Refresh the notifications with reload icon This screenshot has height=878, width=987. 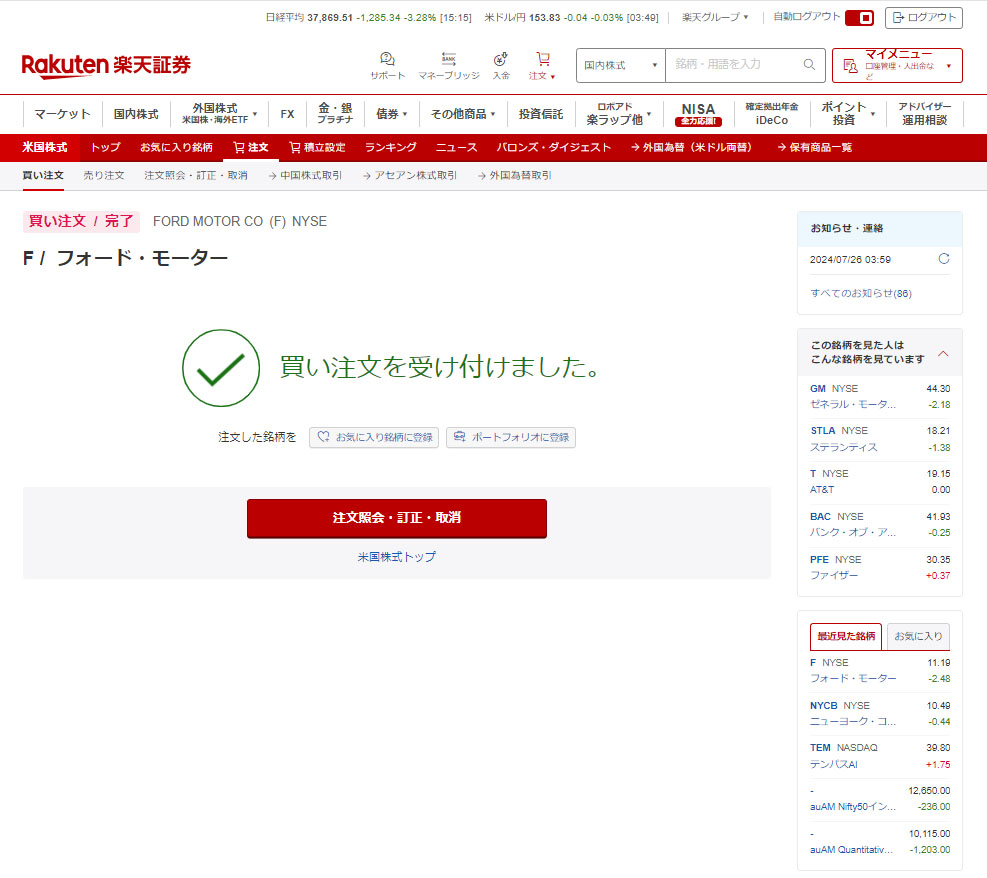click(943, 259)
